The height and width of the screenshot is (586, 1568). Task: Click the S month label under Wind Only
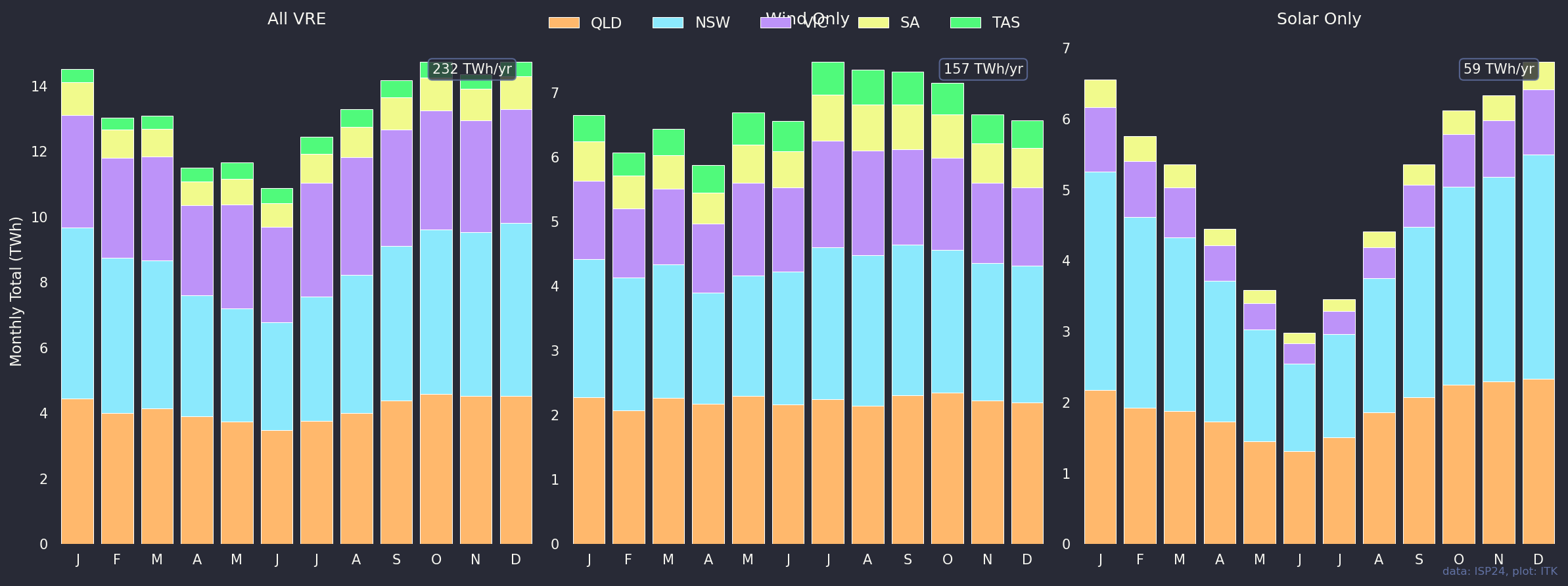[908, 560]
